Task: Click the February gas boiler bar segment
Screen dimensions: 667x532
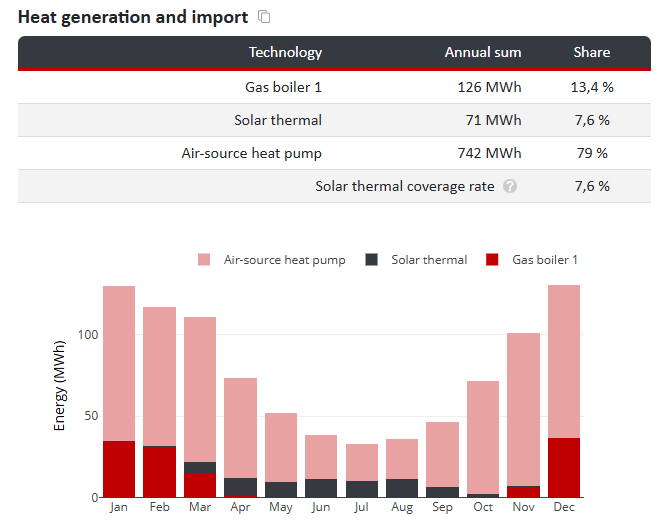Action: click(x=160, y=473)
